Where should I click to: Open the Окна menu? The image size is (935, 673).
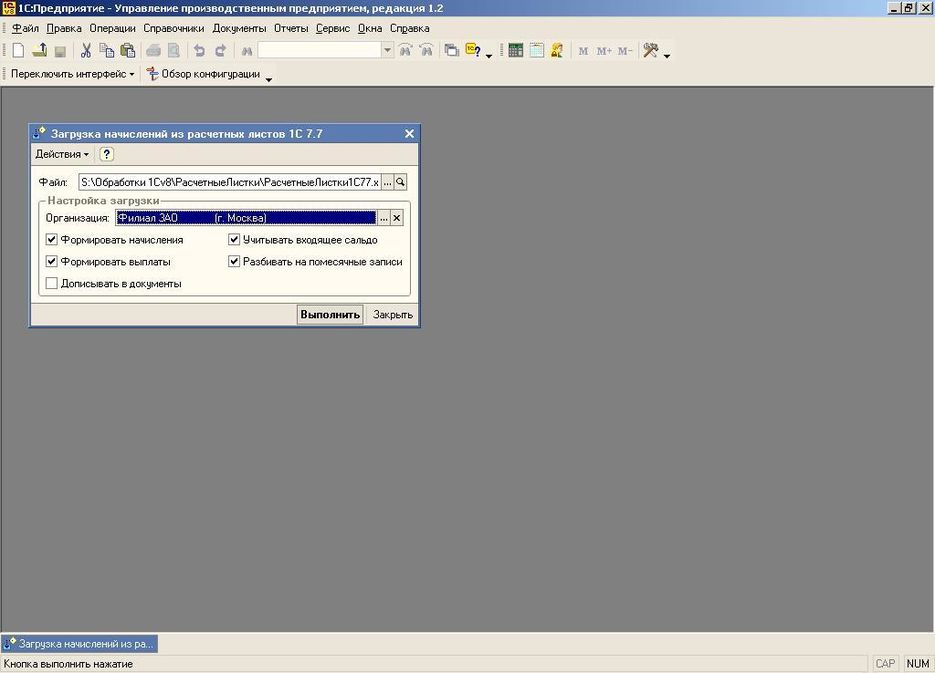point(370,29)
